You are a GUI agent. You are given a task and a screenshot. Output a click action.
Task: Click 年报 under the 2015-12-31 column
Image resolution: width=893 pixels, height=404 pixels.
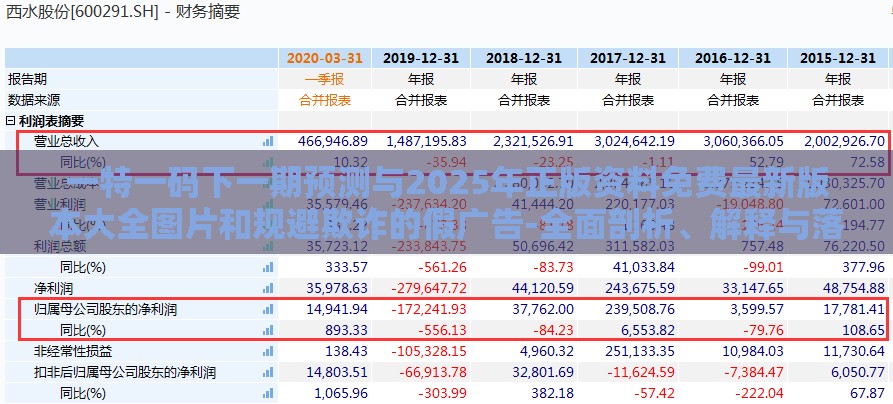pyautogui.click(x=838, y=79)
